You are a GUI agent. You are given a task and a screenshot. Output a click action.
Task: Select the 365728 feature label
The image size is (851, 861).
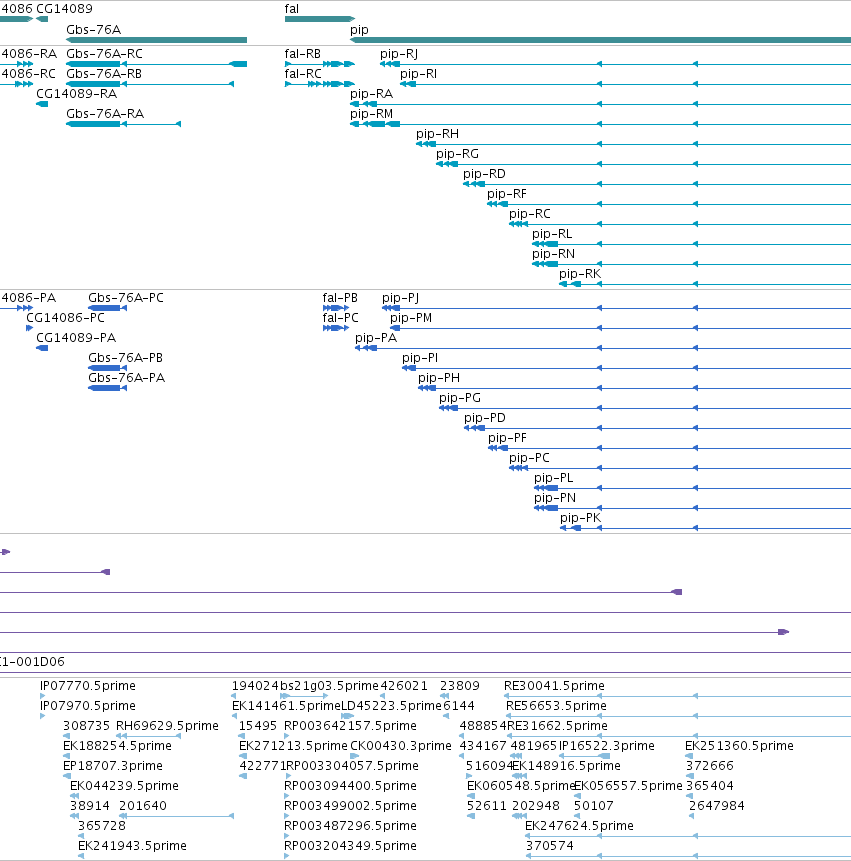[102, 826]
